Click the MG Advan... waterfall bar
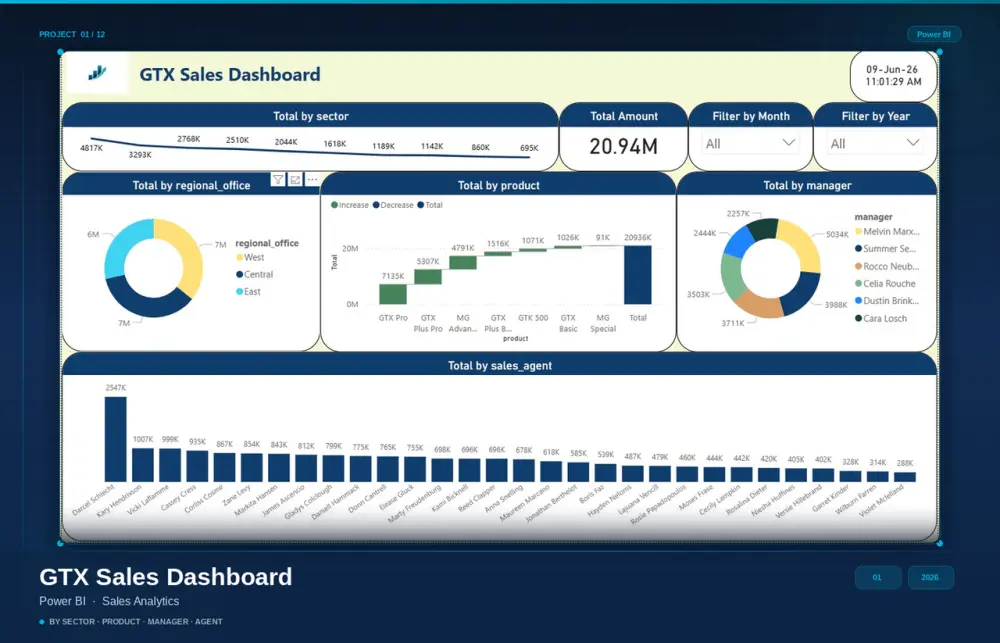This screenshot has width=1000, height=643. pos(463,263)
